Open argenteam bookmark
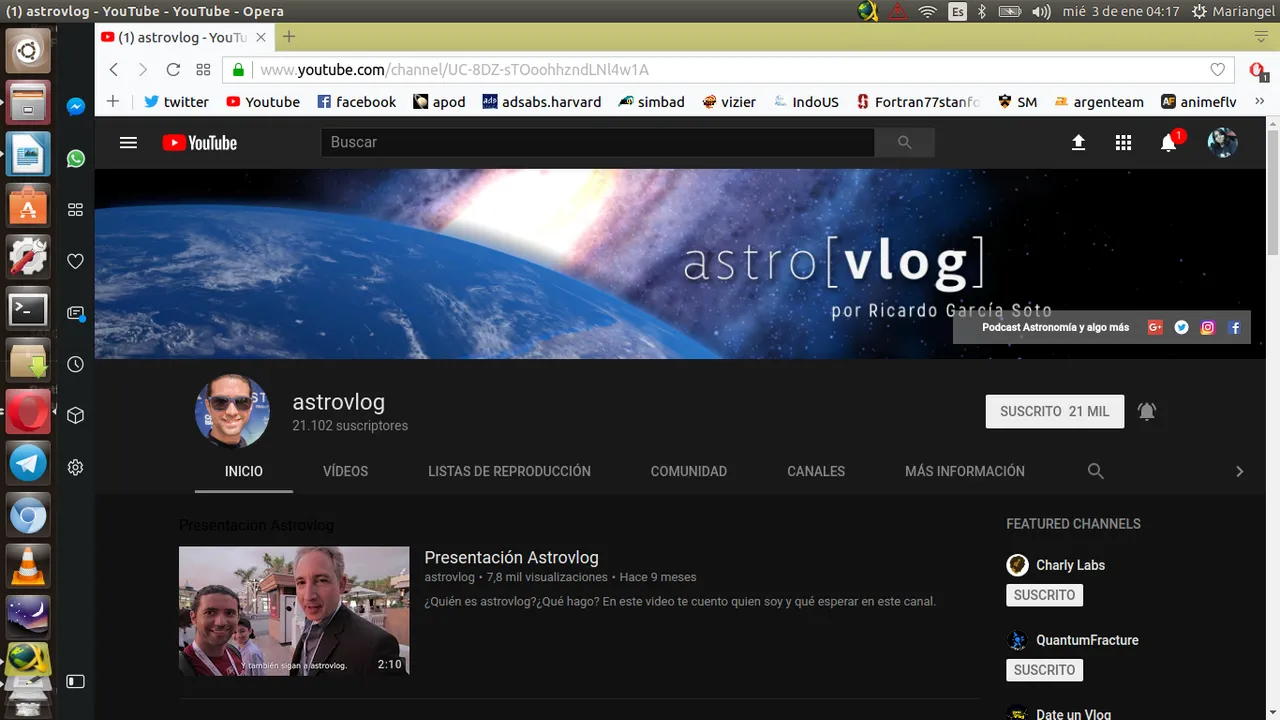Screen dimensions: 1280x720 coord(1098,101)
